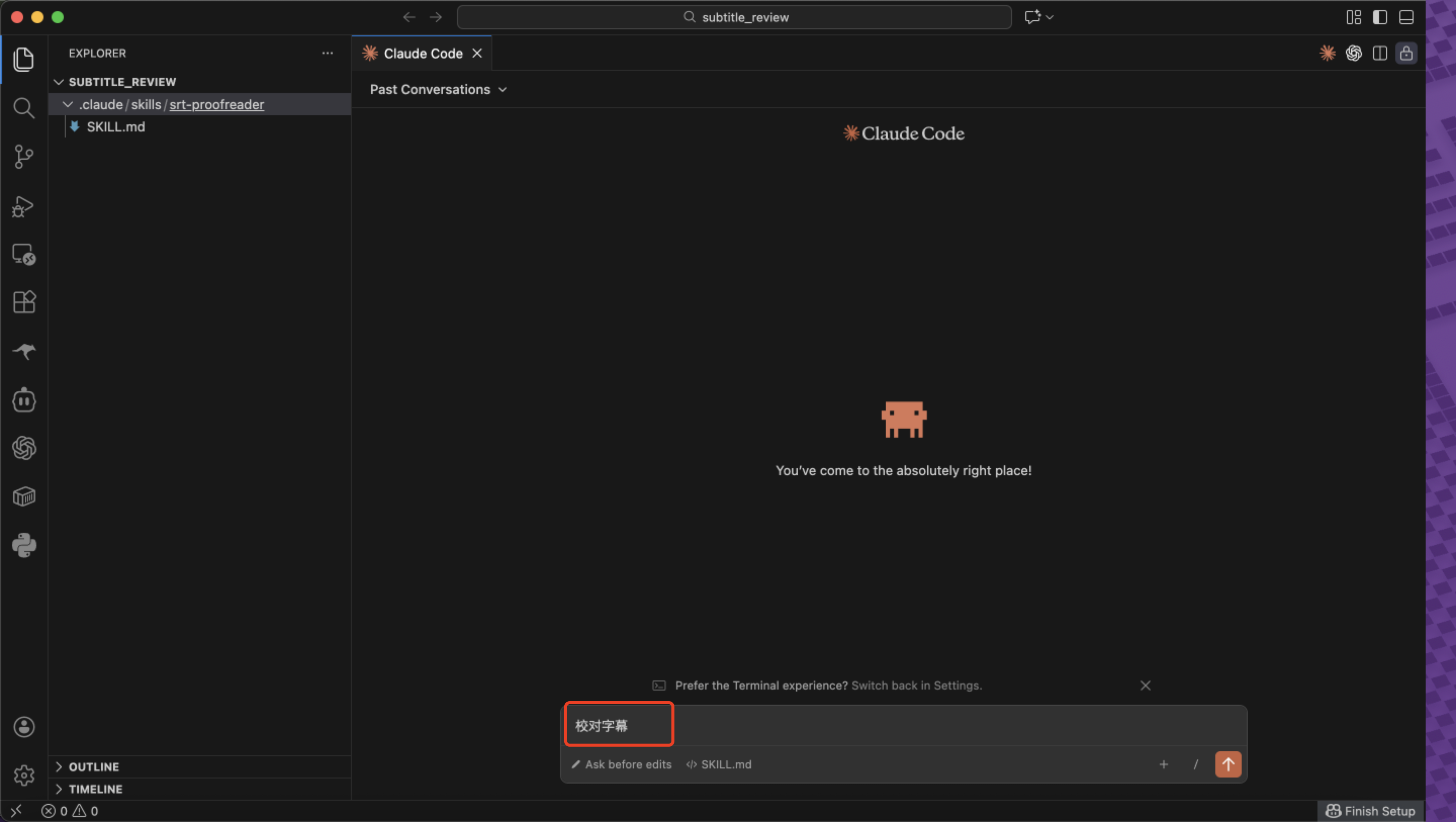Screen dimensions: 1456x822
Task: Go back using the navigation arrow
Action: click(x=409, y=18)
